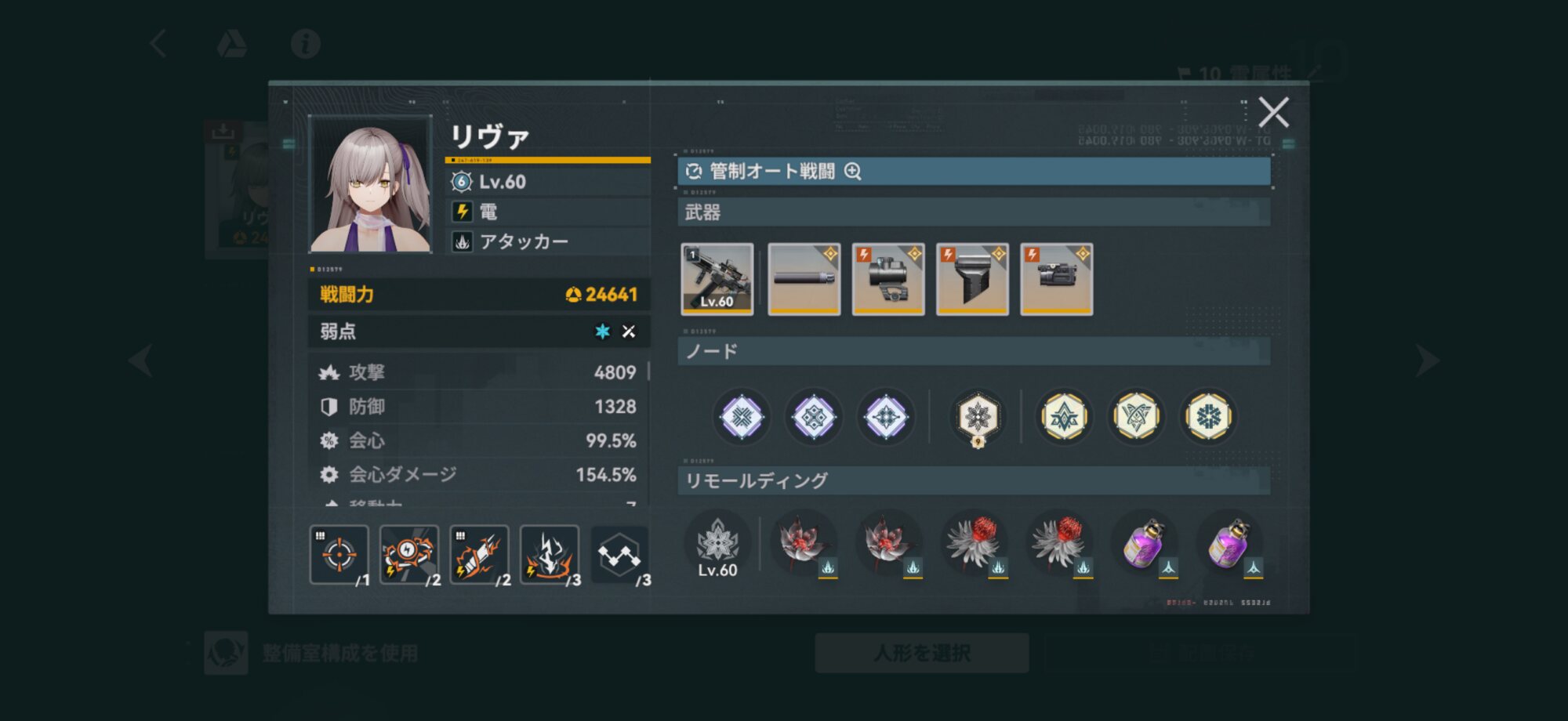Screen dimensions: 1568x721
Task: Select the first purple diamond node icon
Action: [742, 416]
